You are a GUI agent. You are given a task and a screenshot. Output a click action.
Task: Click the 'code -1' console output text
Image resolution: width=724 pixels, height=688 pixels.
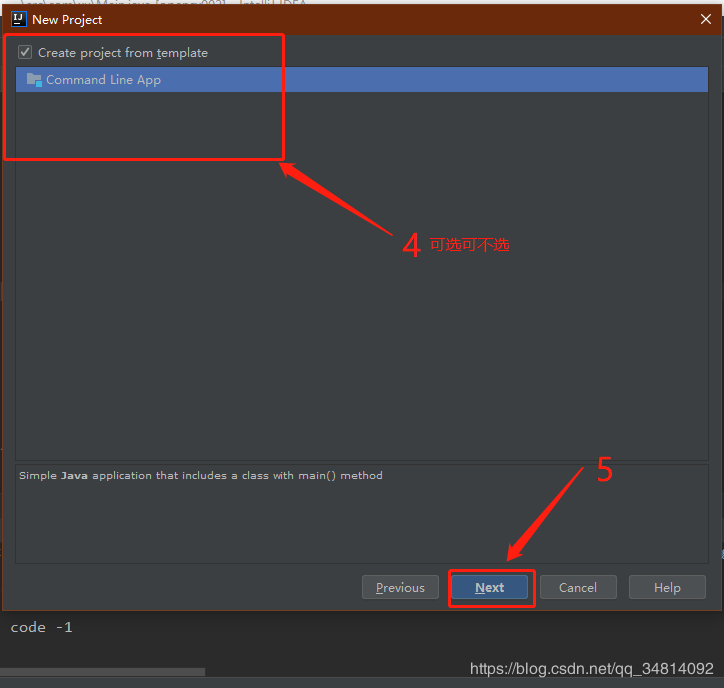pos(42,628)
